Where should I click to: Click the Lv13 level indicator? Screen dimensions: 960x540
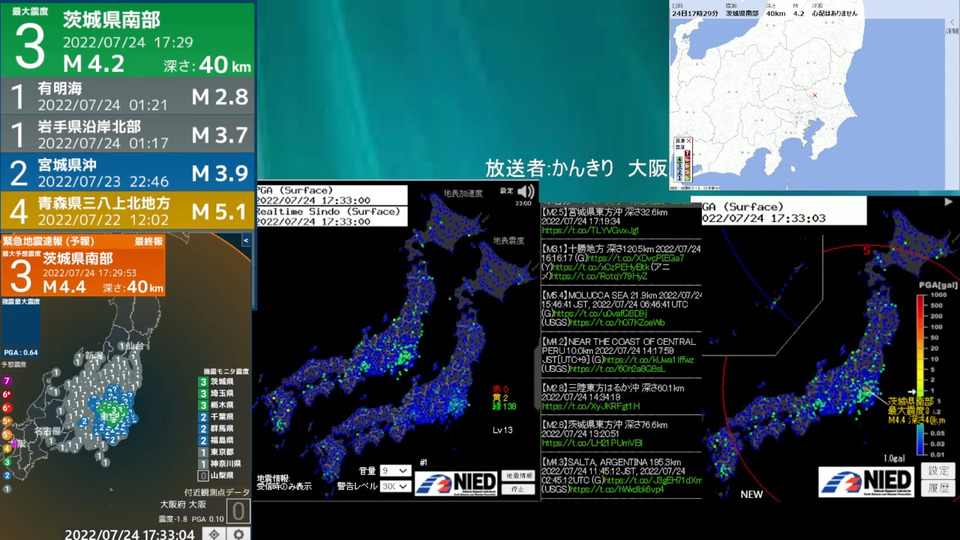[503, 430]
